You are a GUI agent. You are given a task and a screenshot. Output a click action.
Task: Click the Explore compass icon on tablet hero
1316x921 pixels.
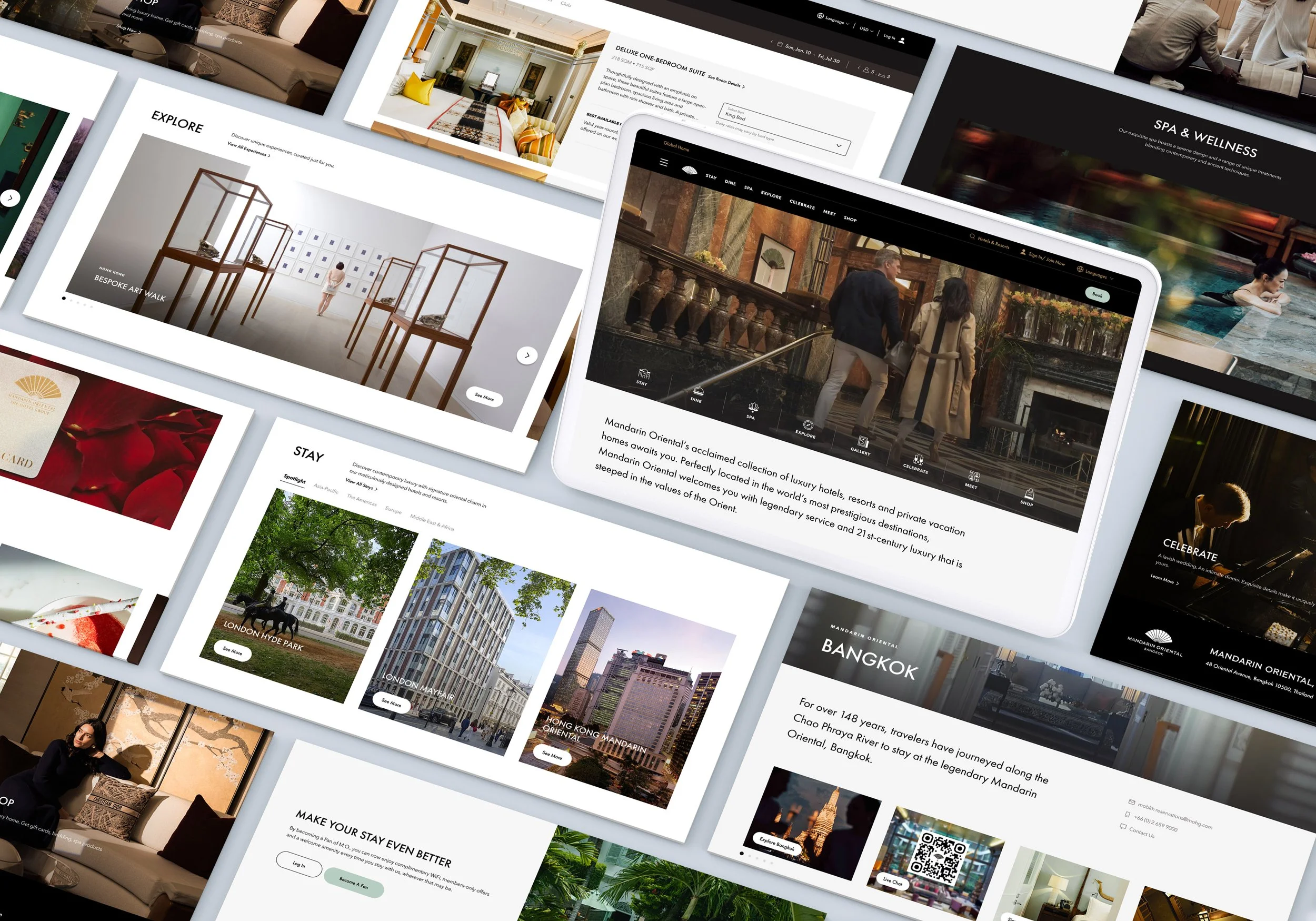point(808,425)
